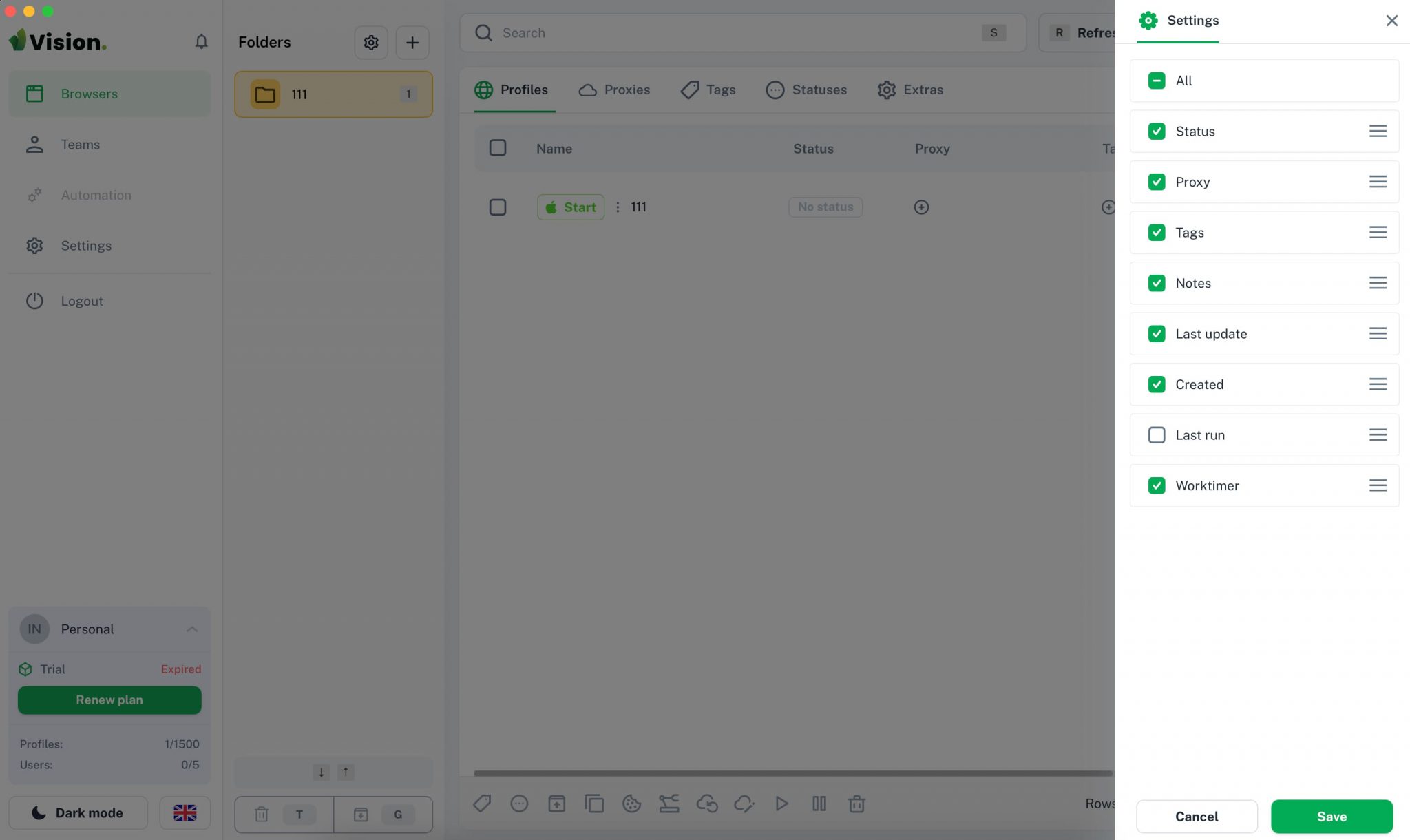The height and width of the screenshot is (840, 1410).
Task: Click the play icon to run profiles
Action: click(x=781, y=804)
